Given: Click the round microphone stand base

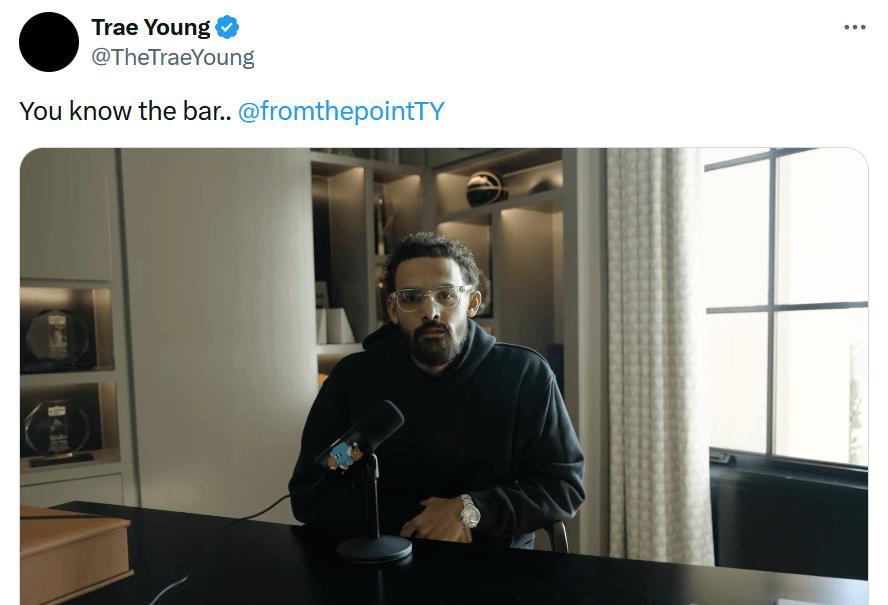Looking at the screenshot, I should (x=374, y=548).
